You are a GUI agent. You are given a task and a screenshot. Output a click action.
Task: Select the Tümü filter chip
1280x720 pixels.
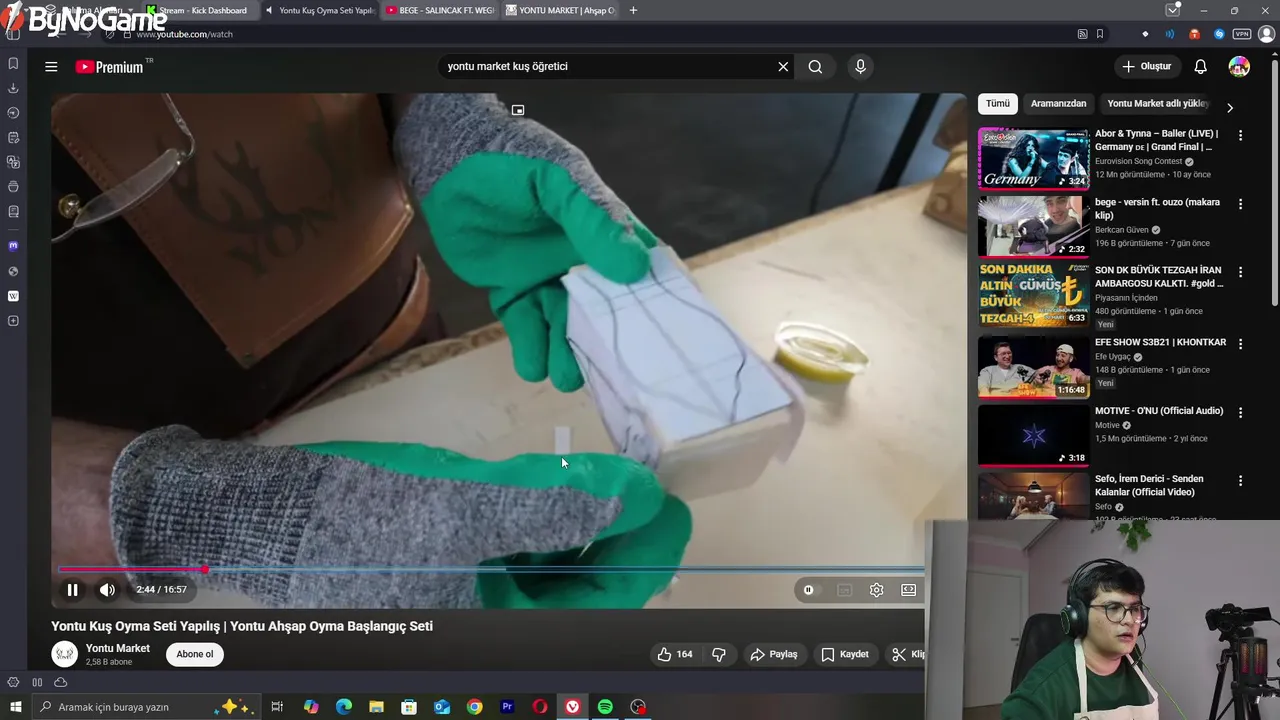(x=998, y=103)
